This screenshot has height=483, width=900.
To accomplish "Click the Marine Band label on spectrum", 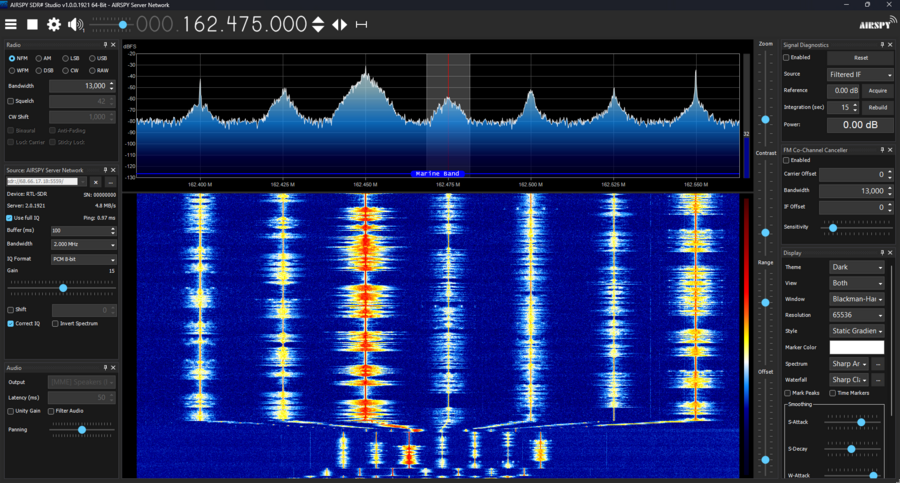I will tap(437, 173).
